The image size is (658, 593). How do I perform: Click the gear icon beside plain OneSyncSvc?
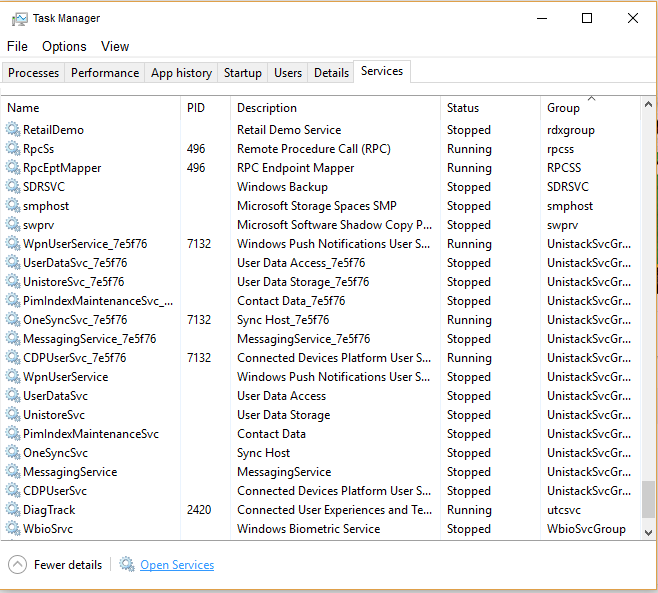pos(13,452)
